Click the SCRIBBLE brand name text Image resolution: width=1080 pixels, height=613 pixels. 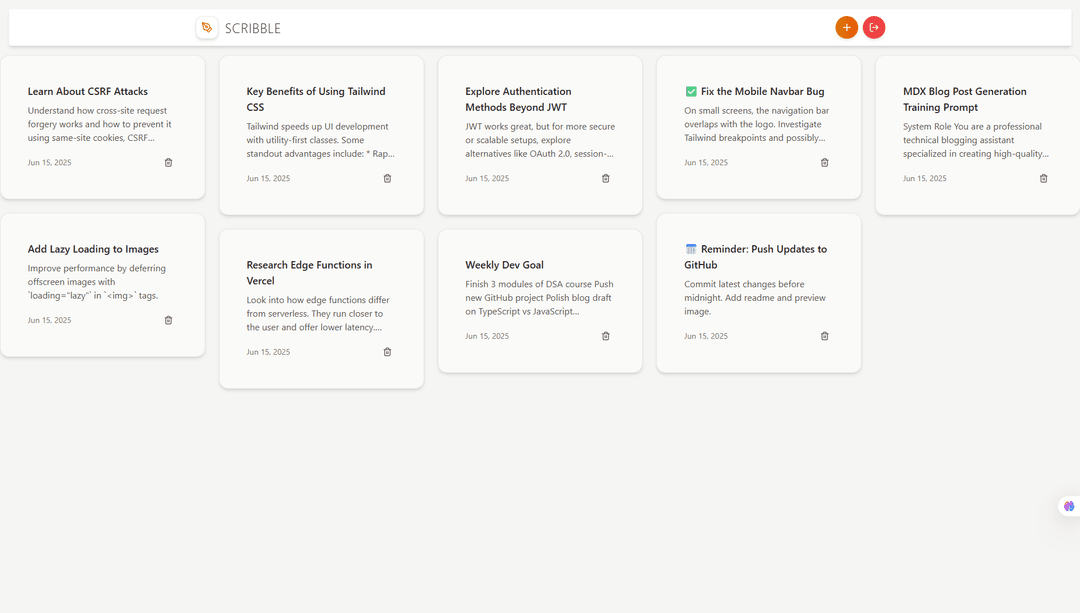[x=253, y=29]
